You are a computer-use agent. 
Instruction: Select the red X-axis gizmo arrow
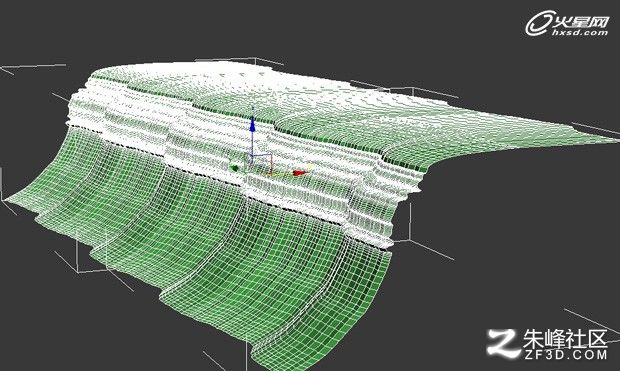coord(299,173)
